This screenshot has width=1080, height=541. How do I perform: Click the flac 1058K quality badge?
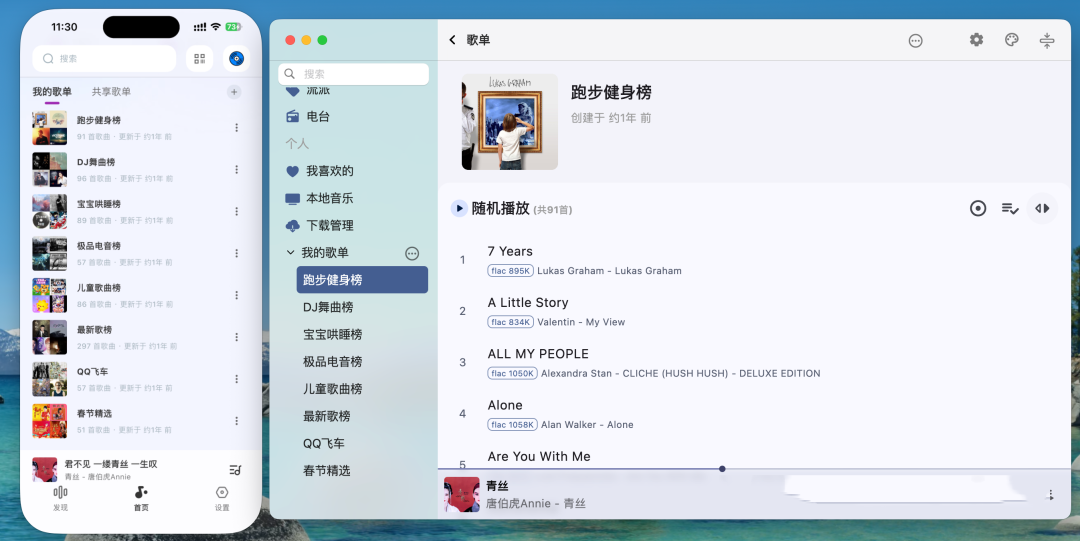click(x=512, y=425)
